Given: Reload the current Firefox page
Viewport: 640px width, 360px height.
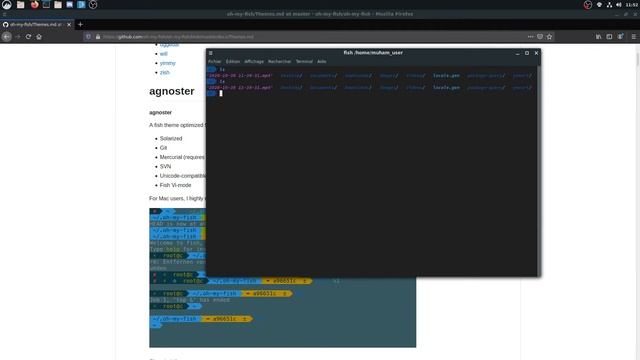Looking at the screenshot, I should (28, 37).
